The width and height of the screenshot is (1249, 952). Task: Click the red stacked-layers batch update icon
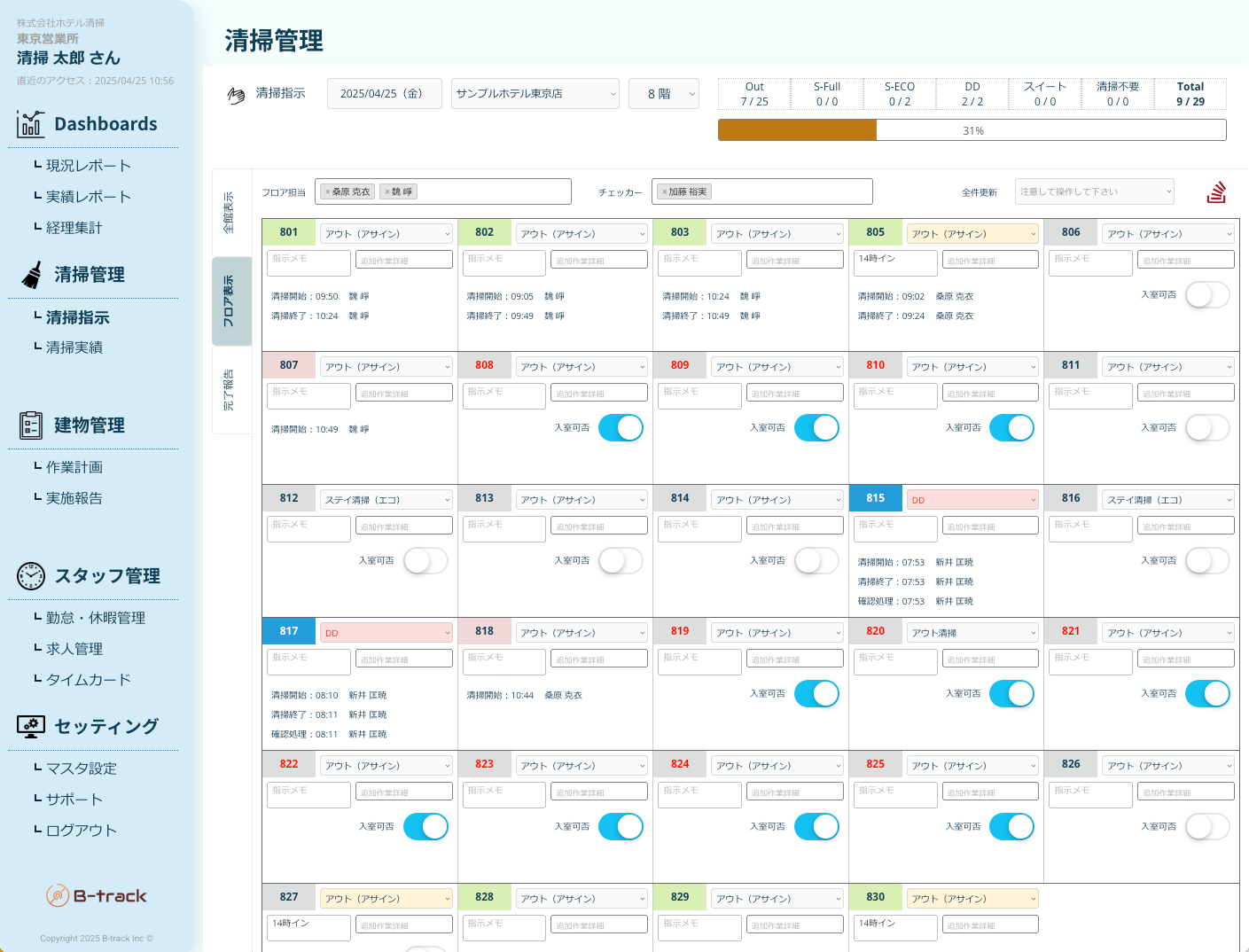[x=1216, y=191]
